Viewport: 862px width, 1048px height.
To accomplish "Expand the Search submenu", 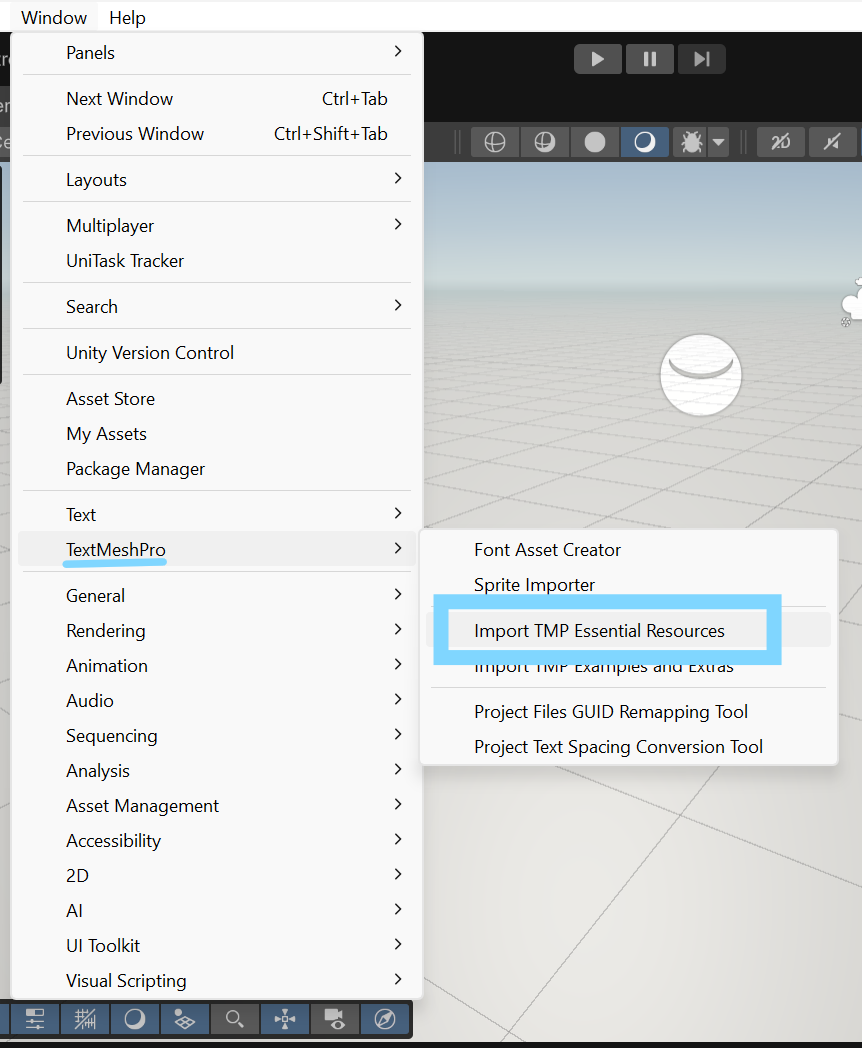I will coord(217,307).
